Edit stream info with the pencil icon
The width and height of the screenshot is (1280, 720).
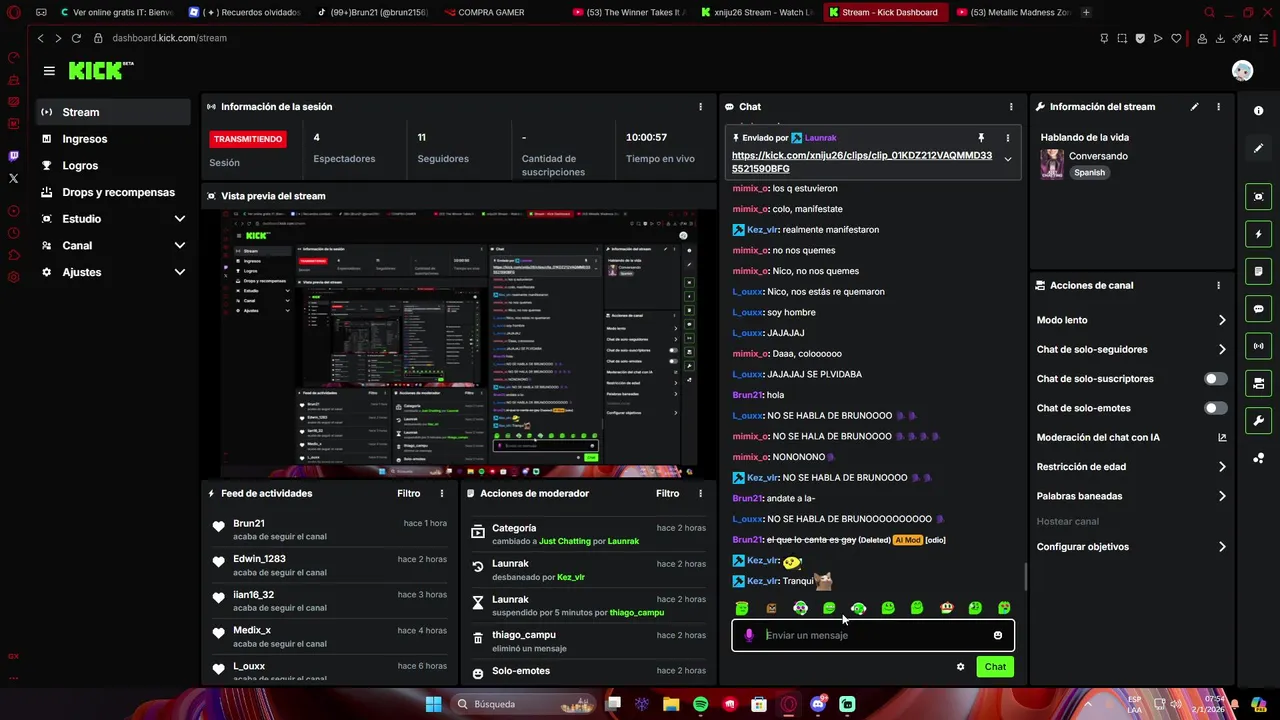1194,106
